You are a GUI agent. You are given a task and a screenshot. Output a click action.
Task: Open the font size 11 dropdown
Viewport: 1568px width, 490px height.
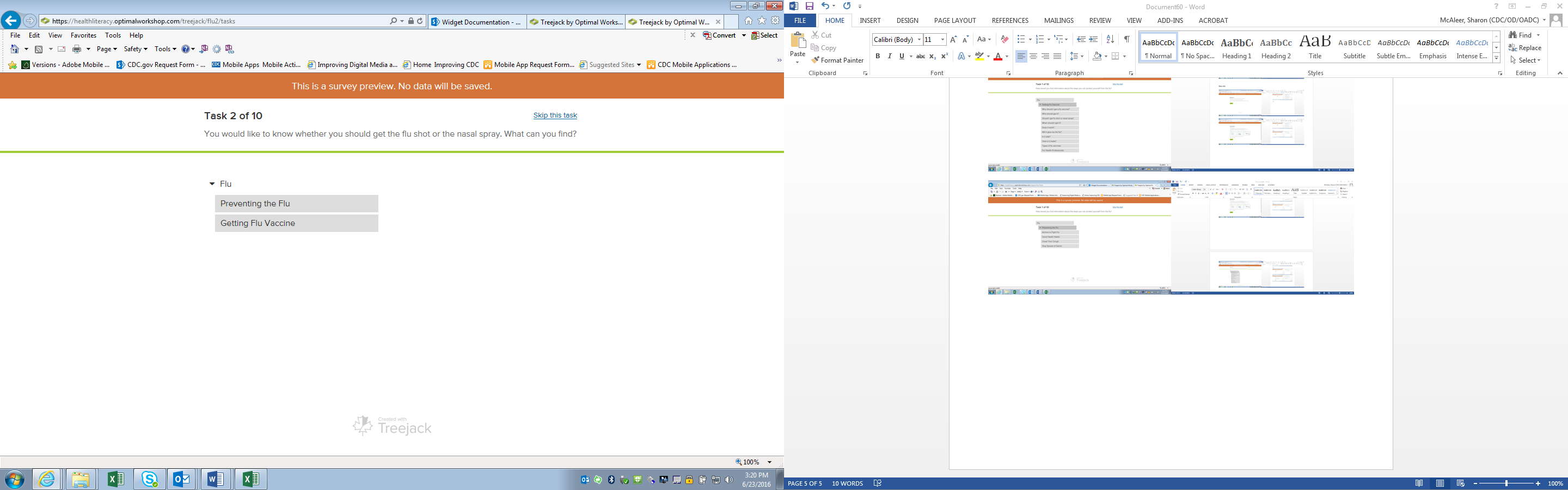coord(942,40)
